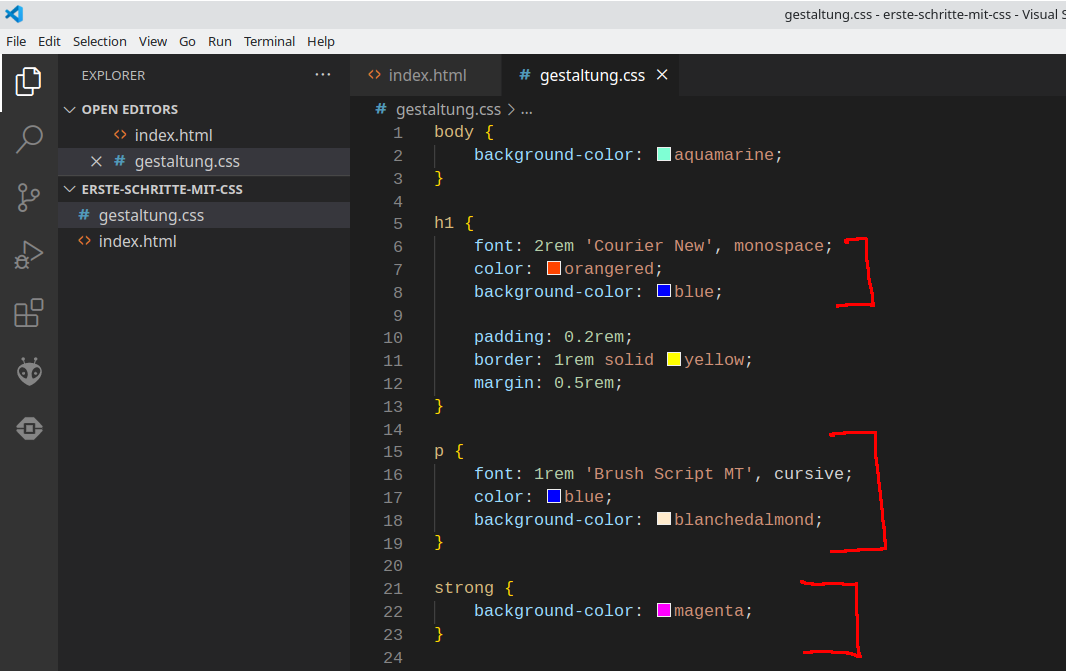Click the VS Code logo icon

point(13,14)
